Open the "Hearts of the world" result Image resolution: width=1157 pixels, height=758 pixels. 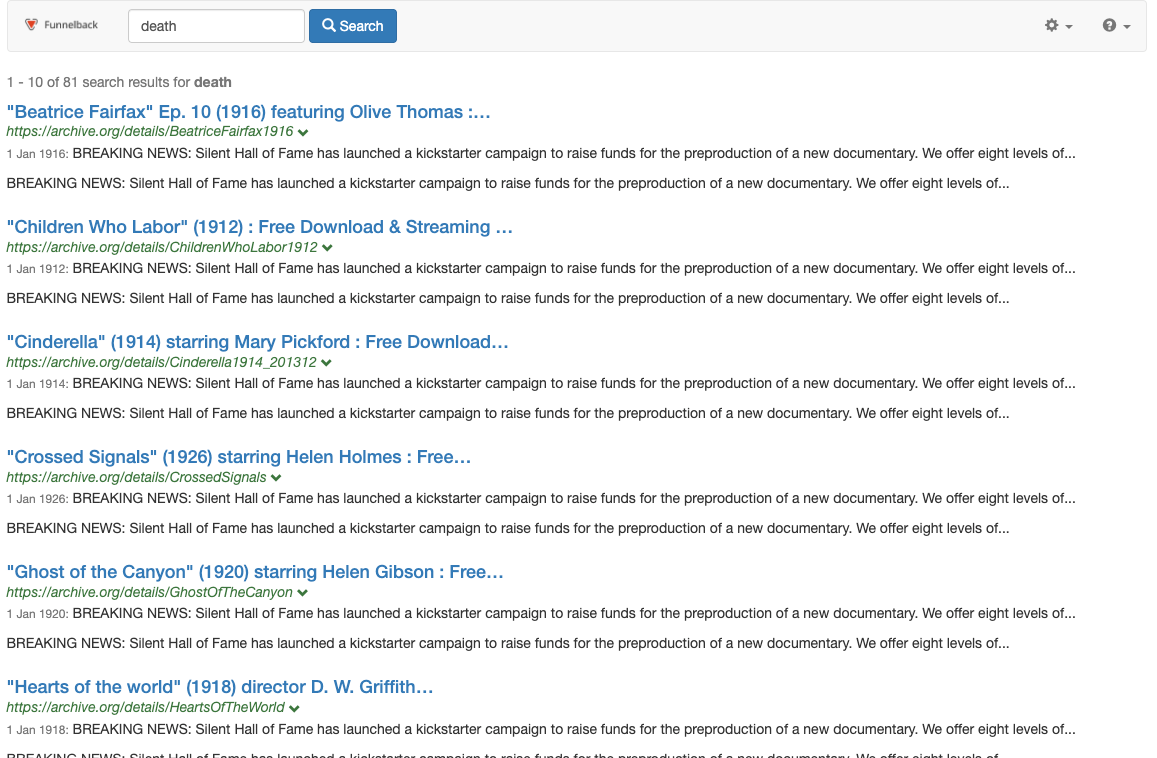(x=219, y=687)
